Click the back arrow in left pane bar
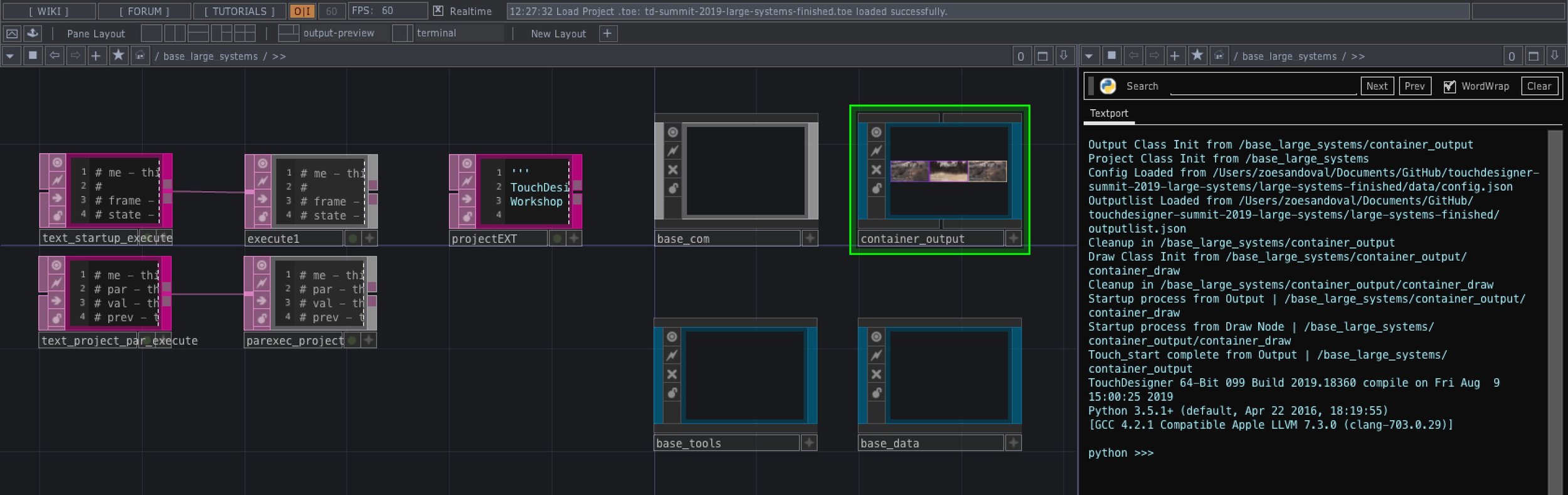Viewport: 1568px width, 495px height. tap(55, 56)
